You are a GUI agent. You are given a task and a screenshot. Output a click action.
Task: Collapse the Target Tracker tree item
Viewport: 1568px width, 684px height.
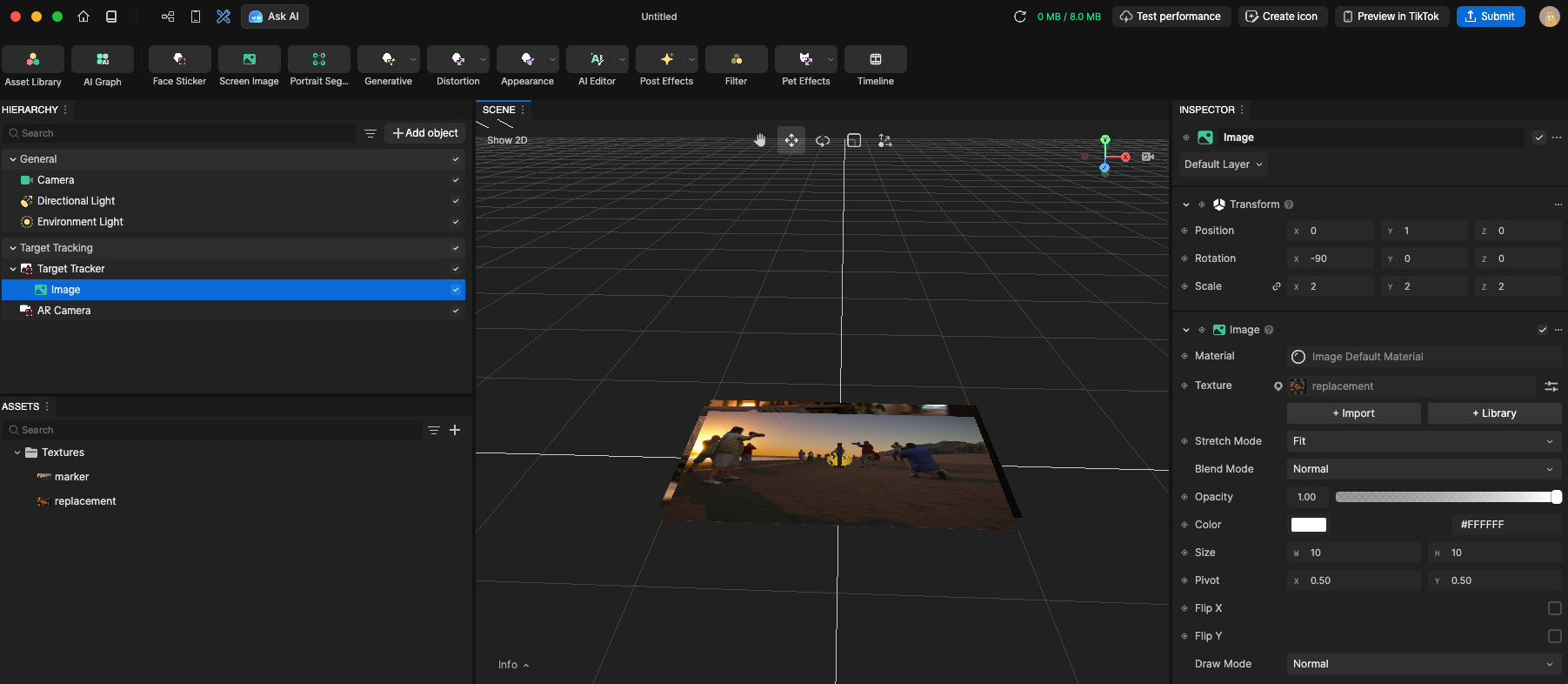pyautogui.click(x=13, y=269)
